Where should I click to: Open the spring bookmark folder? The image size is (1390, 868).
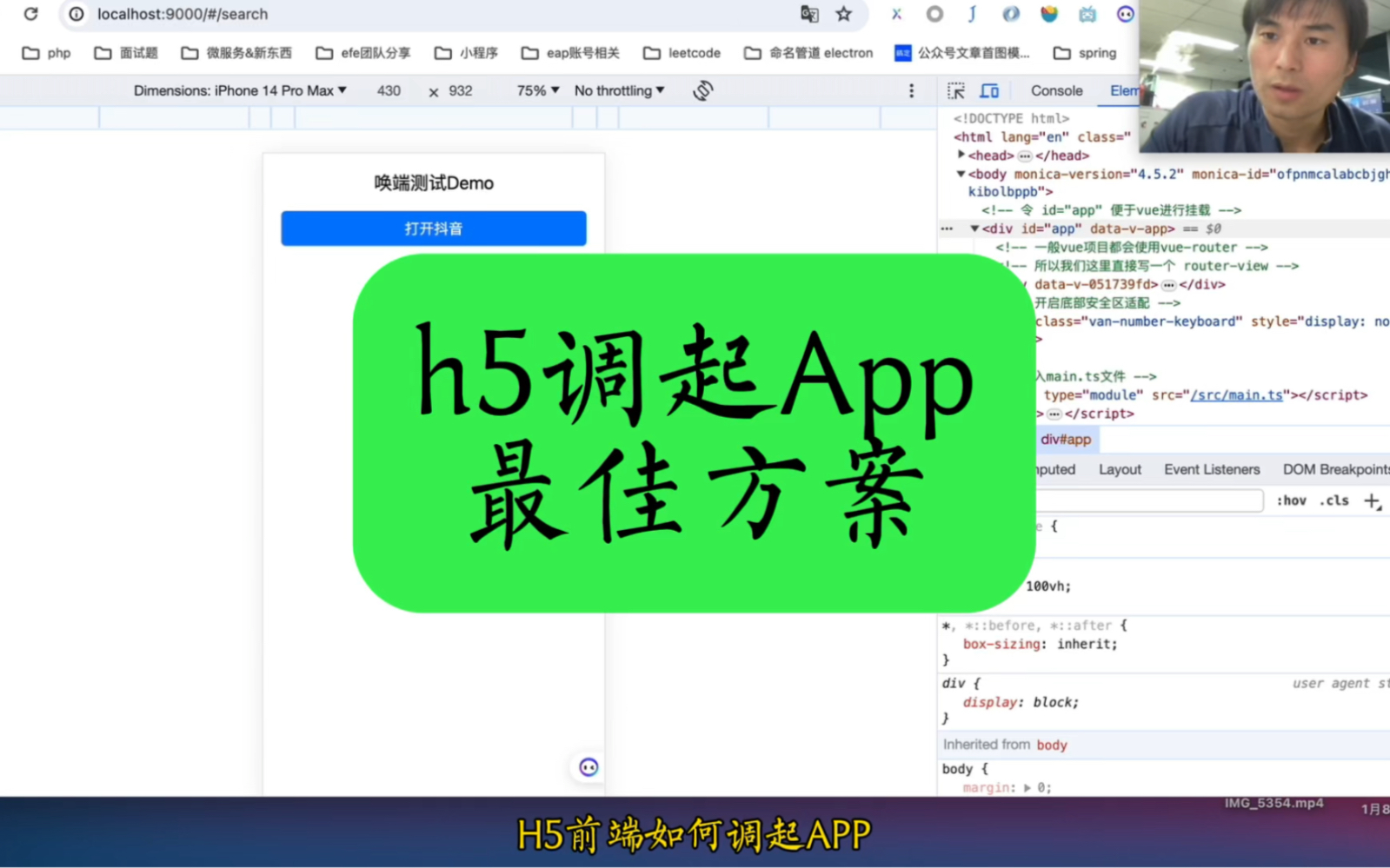click(1085, 53)
